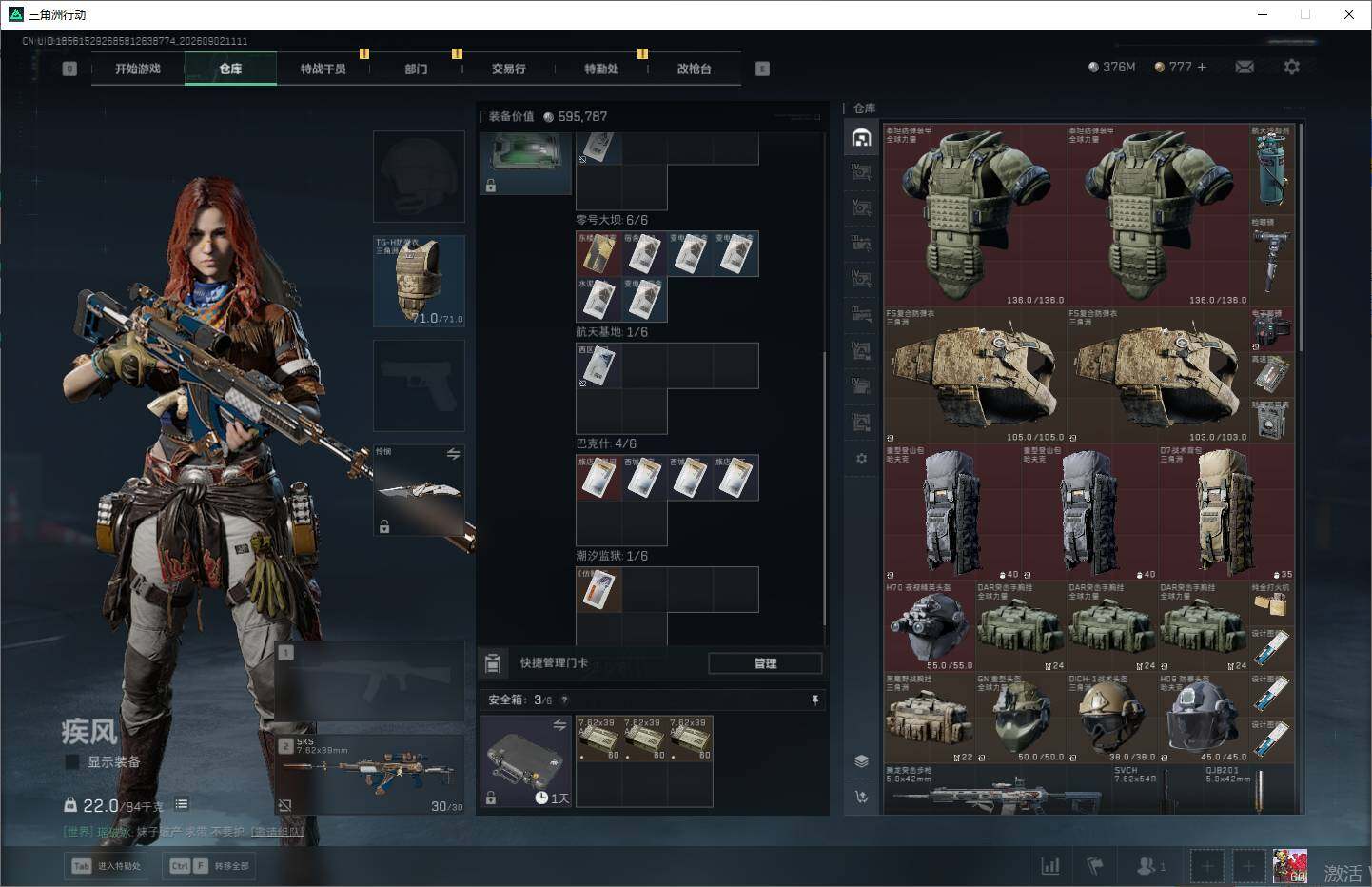Click the unload icon on SKS slot
This screenshot has width=1372, height=887.
click(x=284, y=805)
